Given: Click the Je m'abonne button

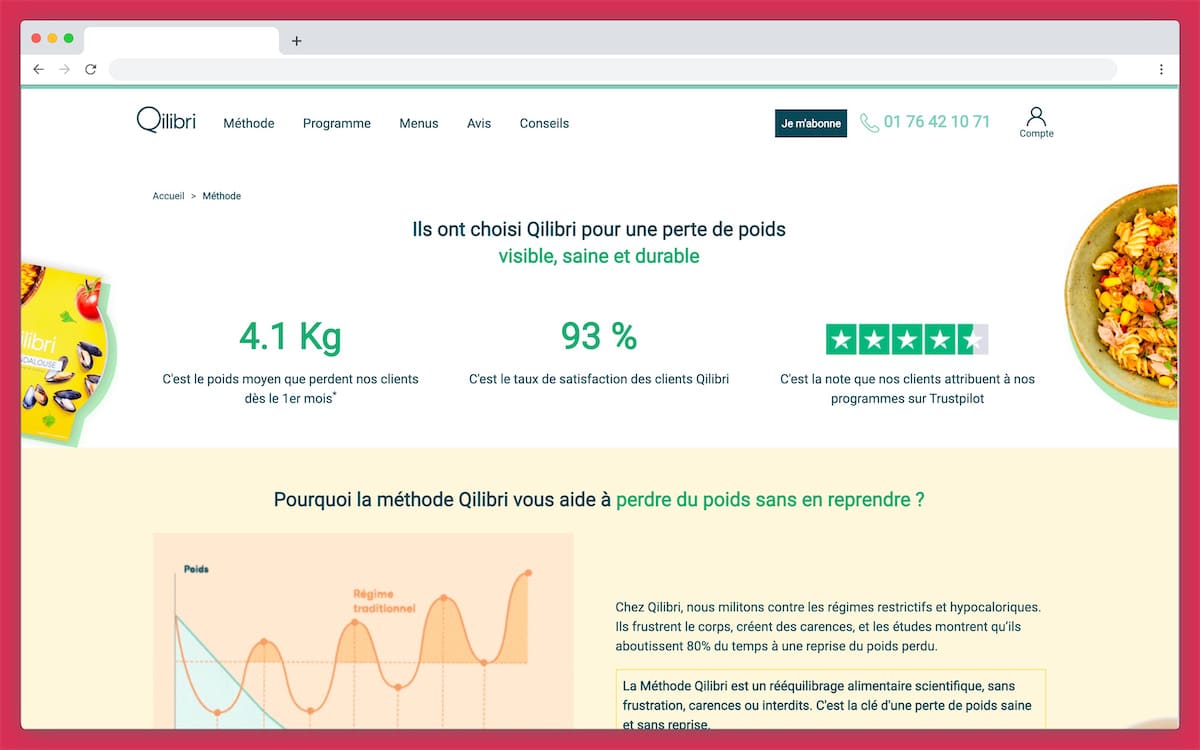Looking at the screenshot, I should coord(811,123).
